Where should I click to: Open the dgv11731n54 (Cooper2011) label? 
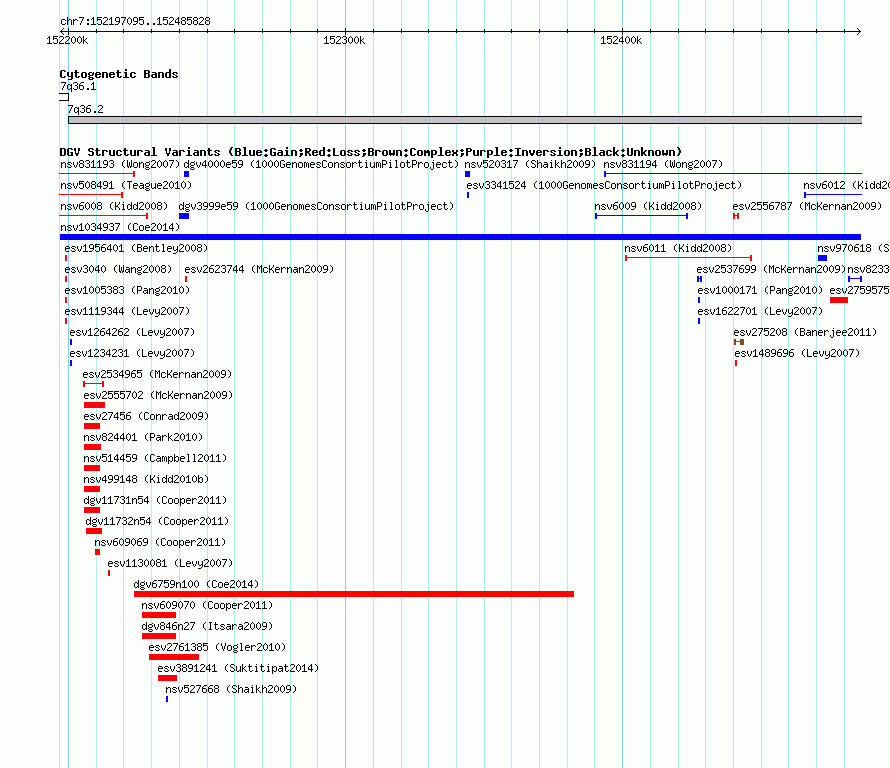pos(155,500)
